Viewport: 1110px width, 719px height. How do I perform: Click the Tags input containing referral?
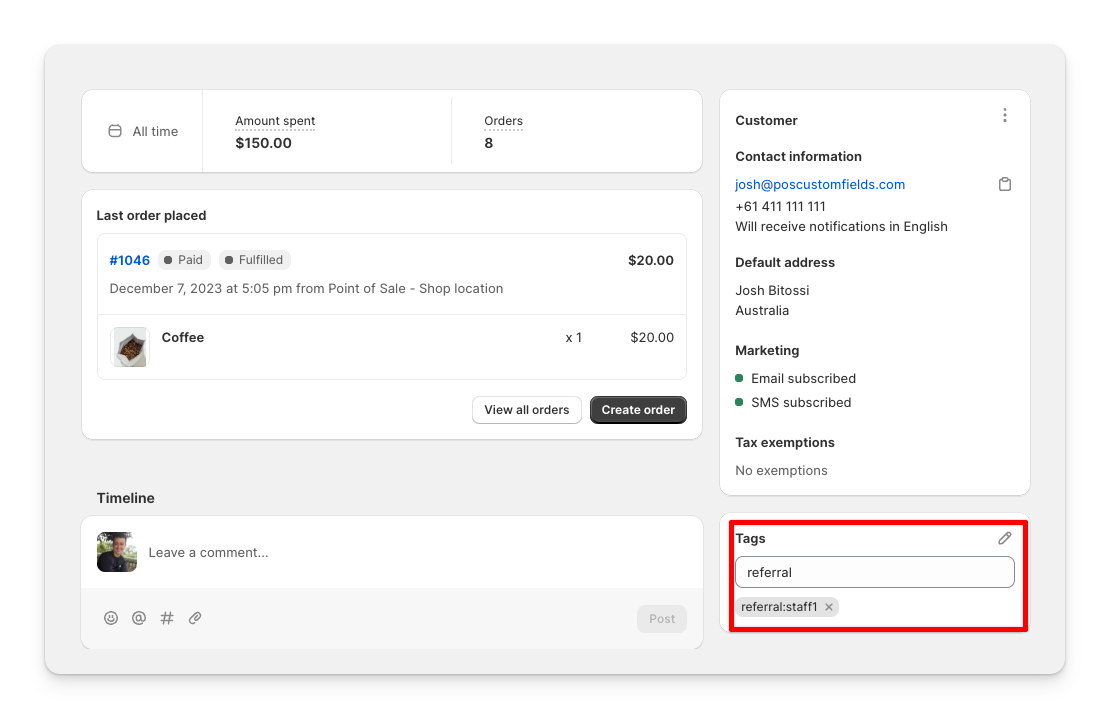pos(874,572)
